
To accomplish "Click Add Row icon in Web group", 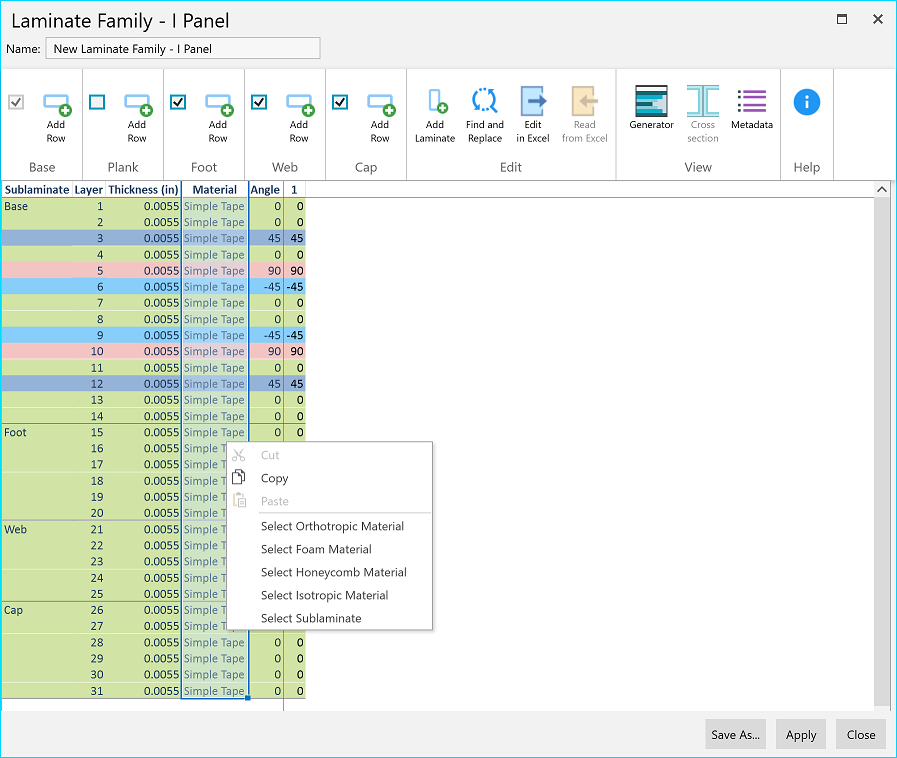I will click(300, 104).
